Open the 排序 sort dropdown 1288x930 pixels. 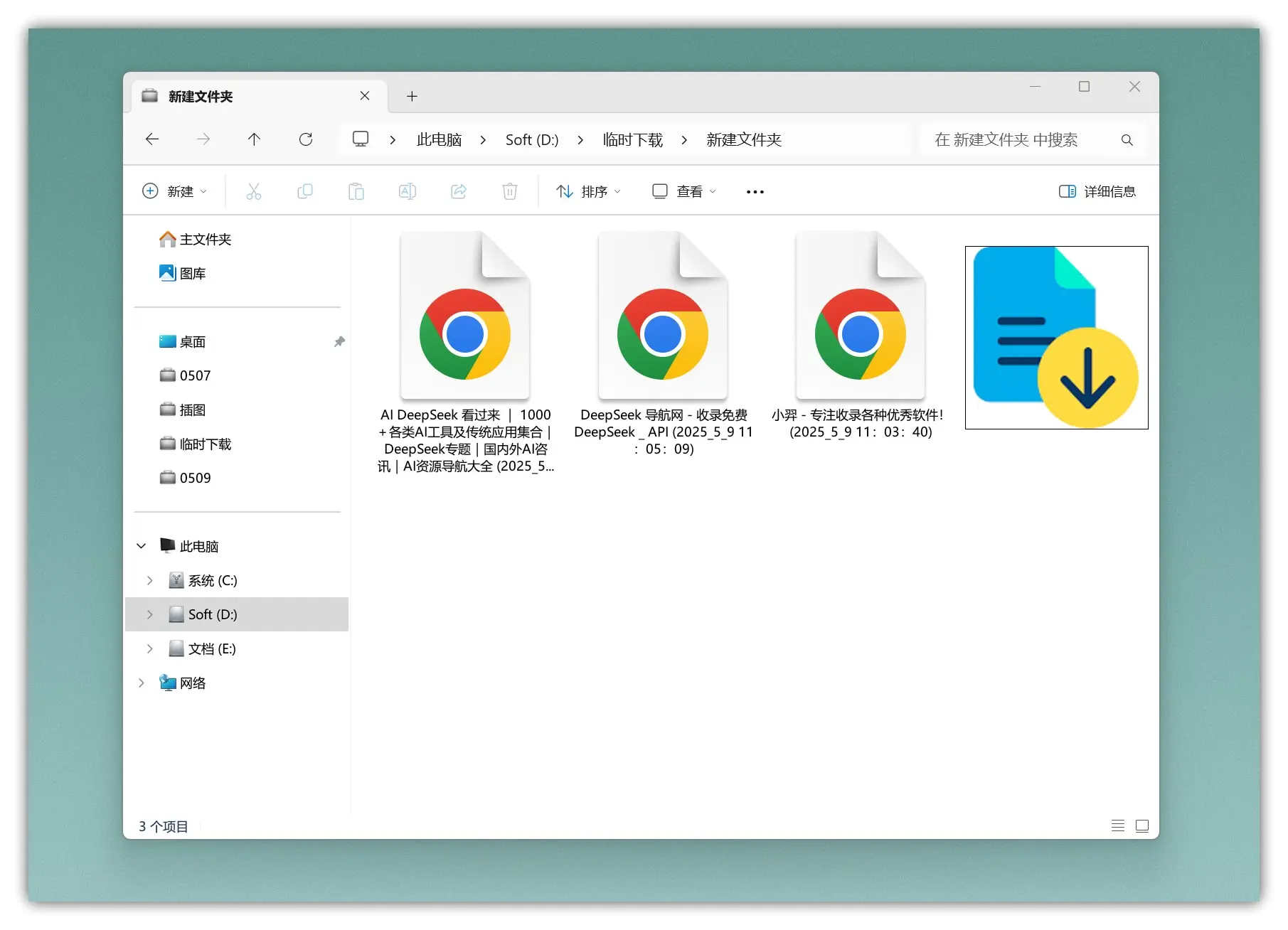point(588,191)
